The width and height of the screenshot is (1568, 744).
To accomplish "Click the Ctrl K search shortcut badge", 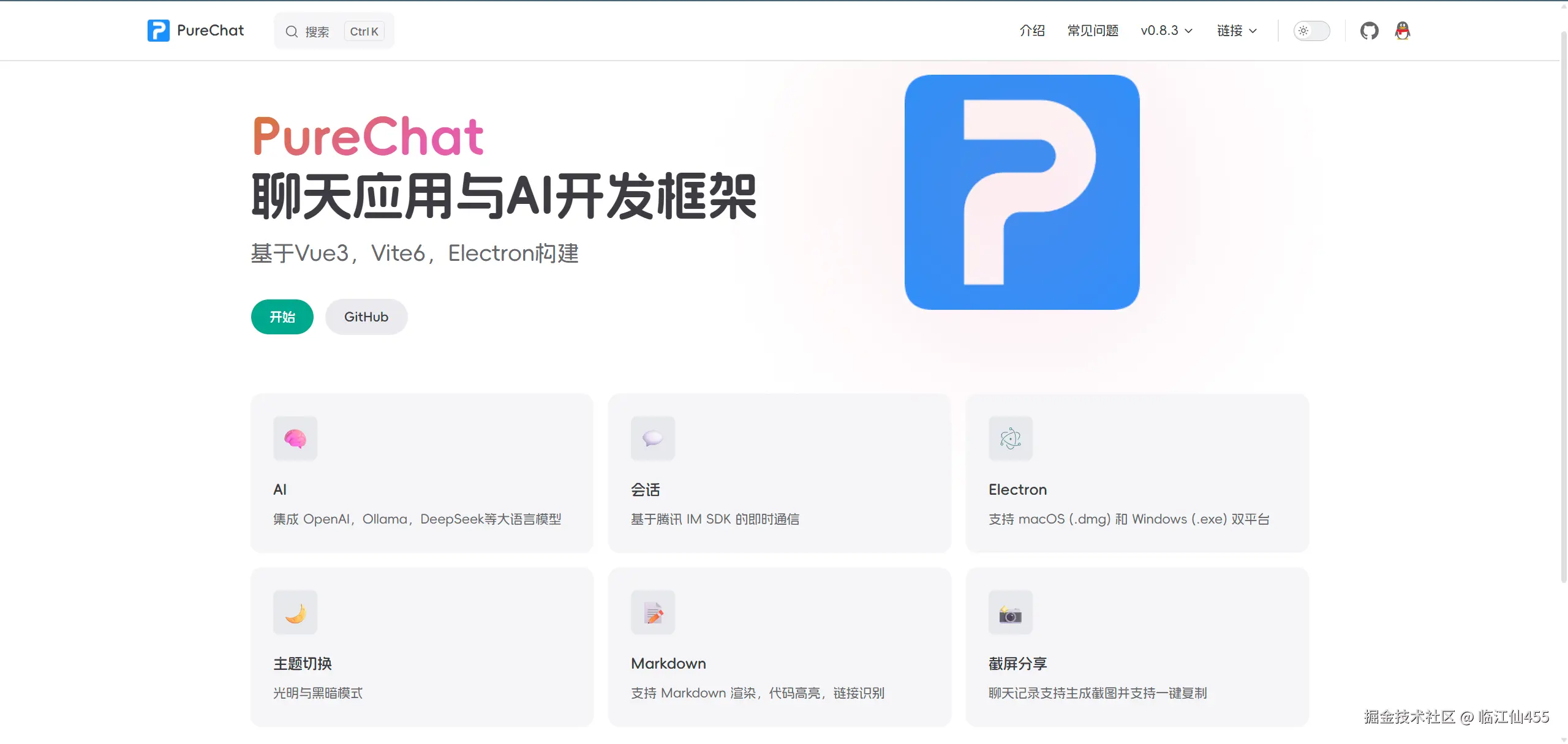I will [364, 31].
